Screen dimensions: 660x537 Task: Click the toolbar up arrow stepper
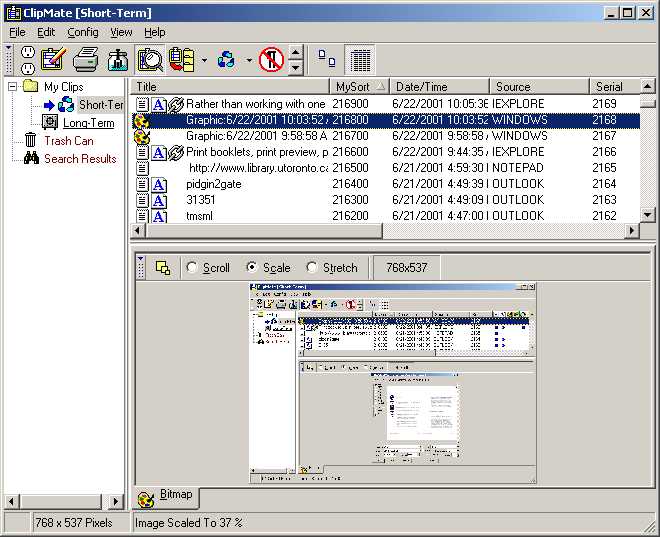[295, 52]
